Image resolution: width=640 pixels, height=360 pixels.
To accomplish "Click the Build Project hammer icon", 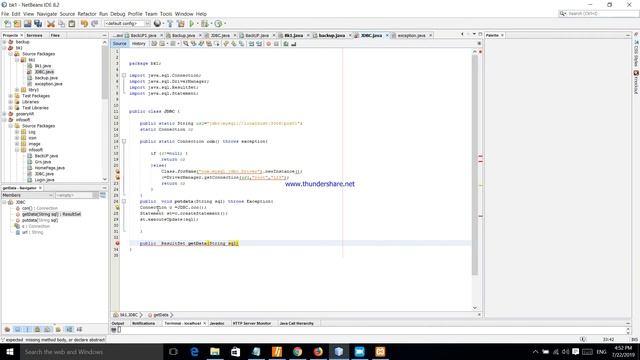I will point(170,24).
